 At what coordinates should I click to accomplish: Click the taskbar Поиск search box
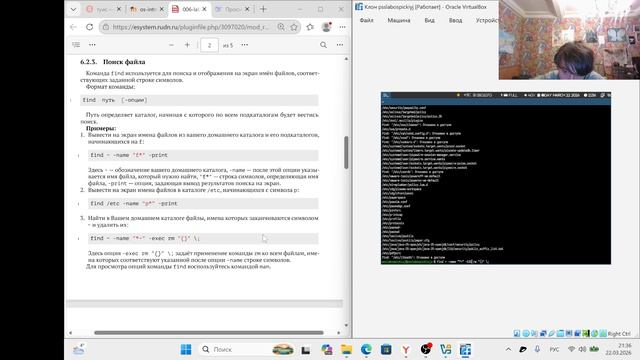247,349
